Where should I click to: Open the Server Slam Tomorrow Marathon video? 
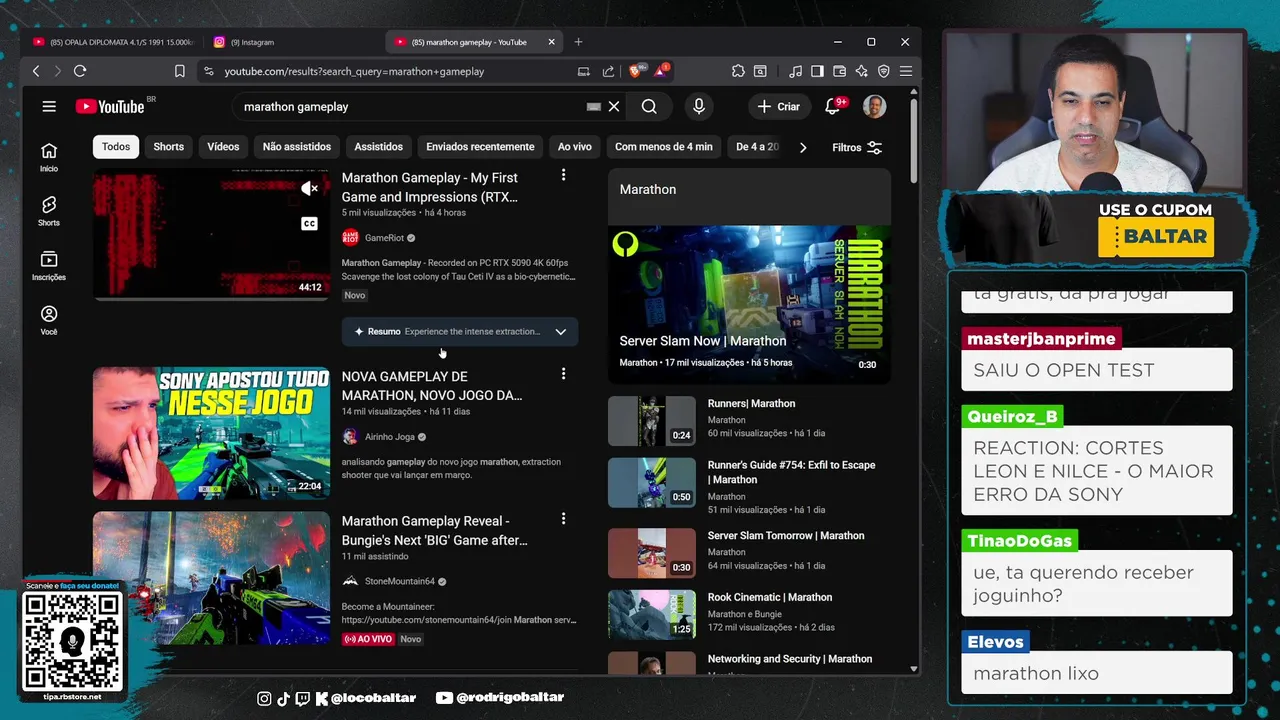point(786,535)
